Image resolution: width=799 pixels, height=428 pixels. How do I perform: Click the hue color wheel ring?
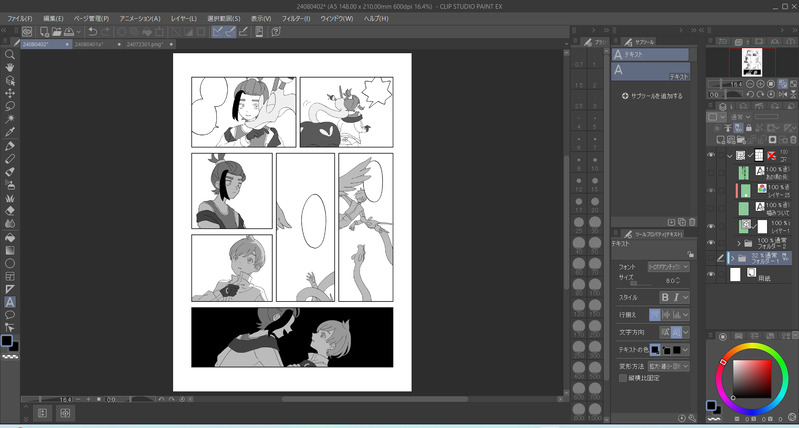(x=752, y=346)
